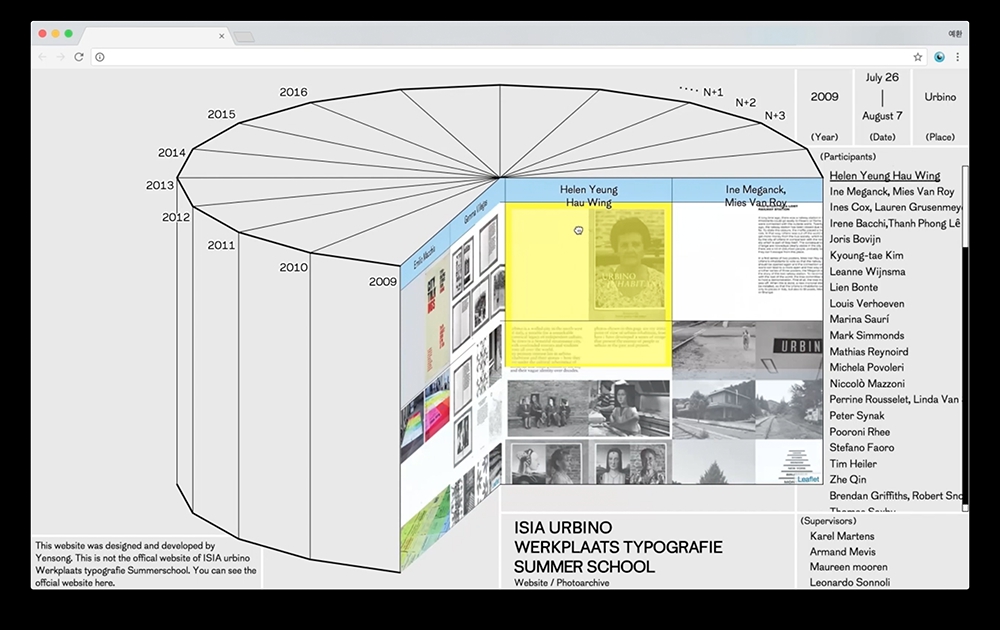Viewport: 1000px width, 630px height.
Task: Click the blue circular extension icon
Action: click(939, 57)
